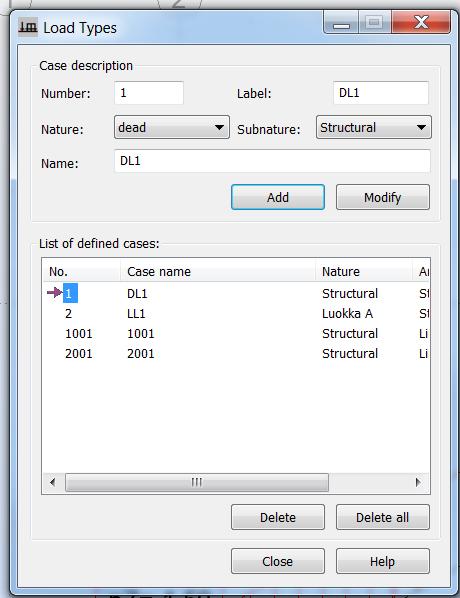Click Structural nature in DL1 row

point(350,294)
